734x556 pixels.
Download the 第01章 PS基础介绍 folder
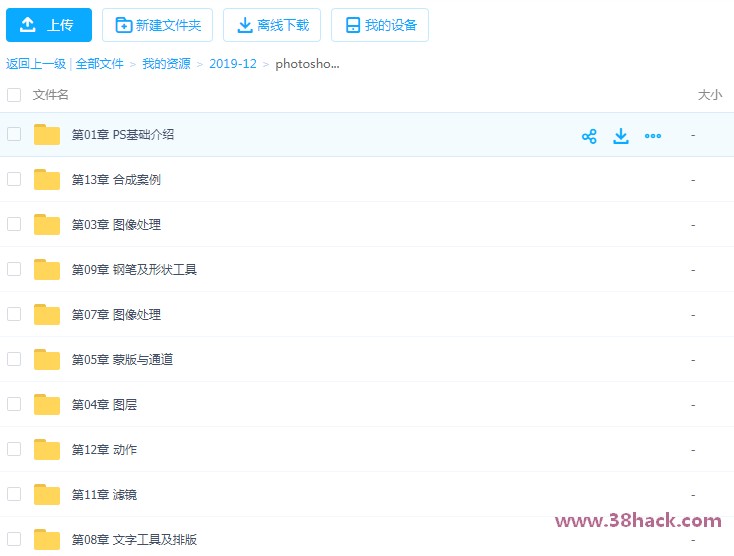[x=621, y=136]
